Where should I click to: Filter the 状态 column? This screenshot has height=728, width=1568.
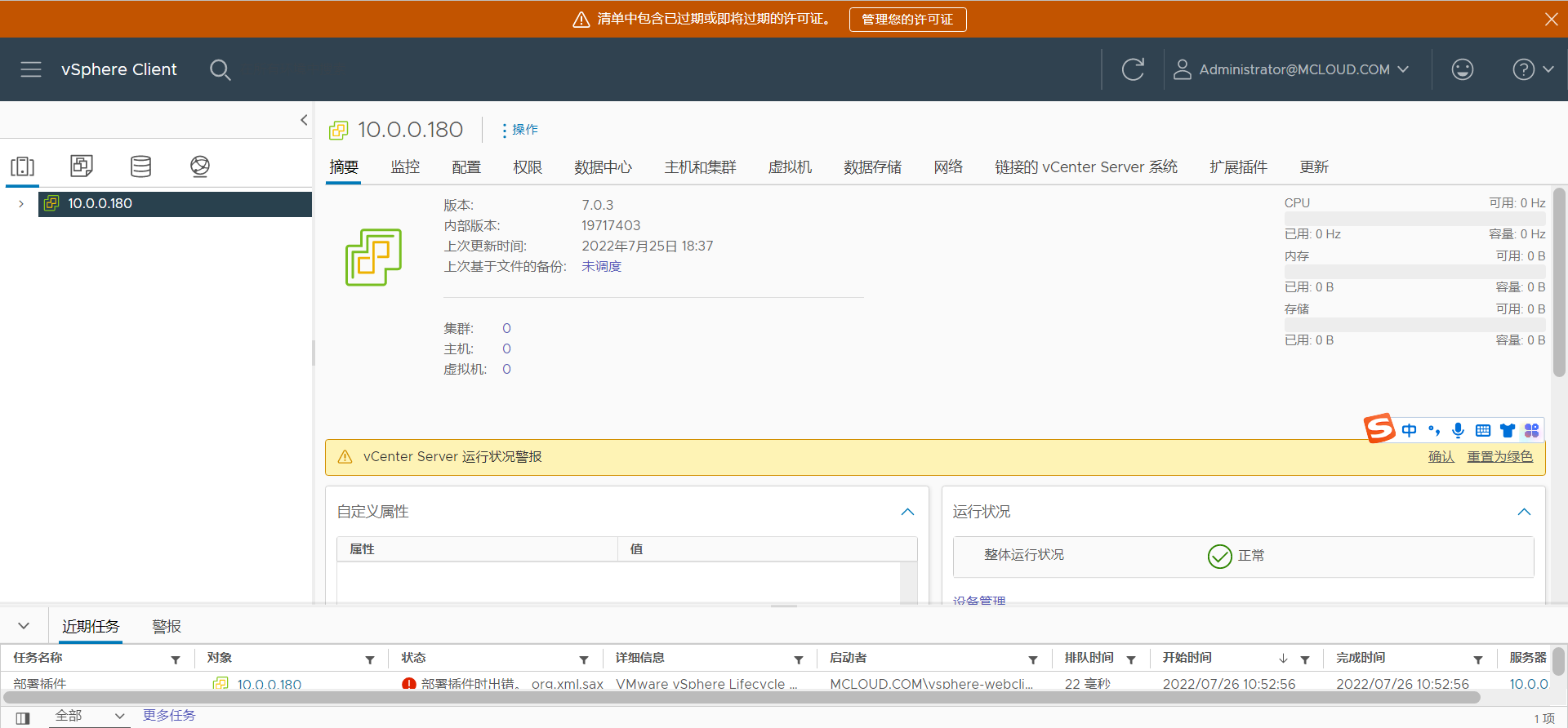point(584,659)
